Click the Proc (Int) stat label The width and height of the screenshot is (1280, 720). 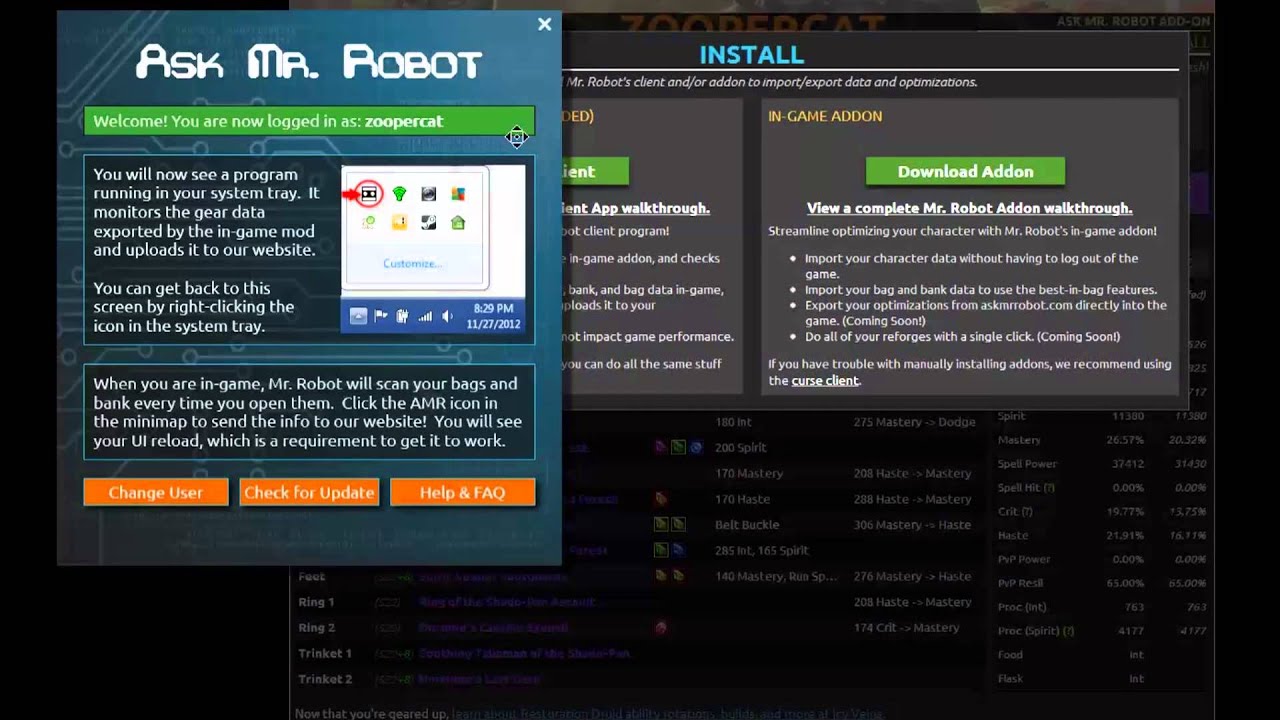(x=1022, y=607)
